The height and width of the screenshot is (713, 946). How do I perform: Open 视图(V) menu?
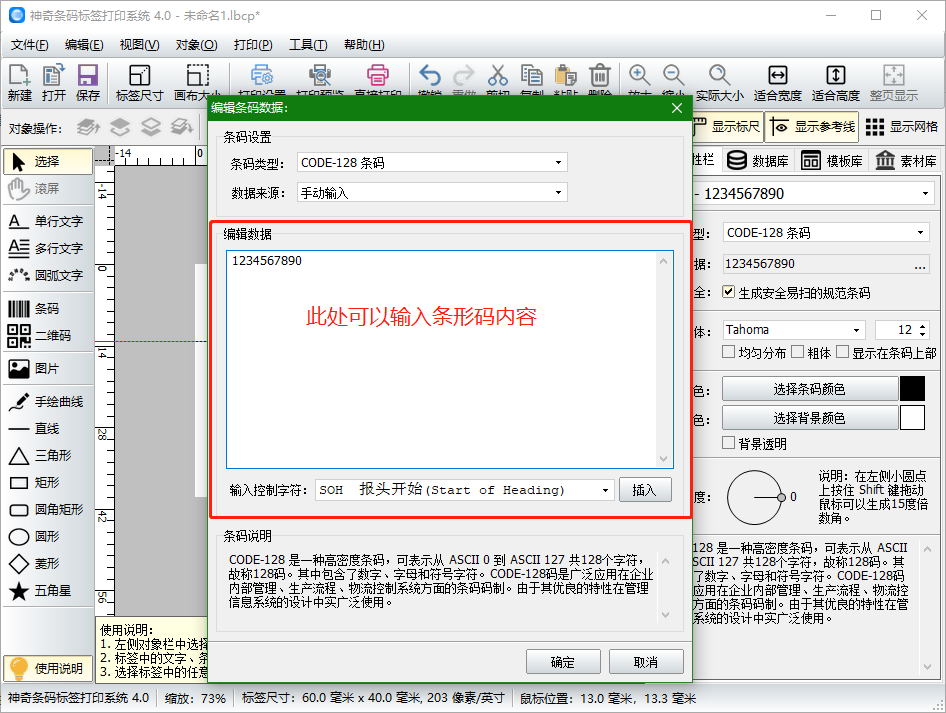[139, 45]
